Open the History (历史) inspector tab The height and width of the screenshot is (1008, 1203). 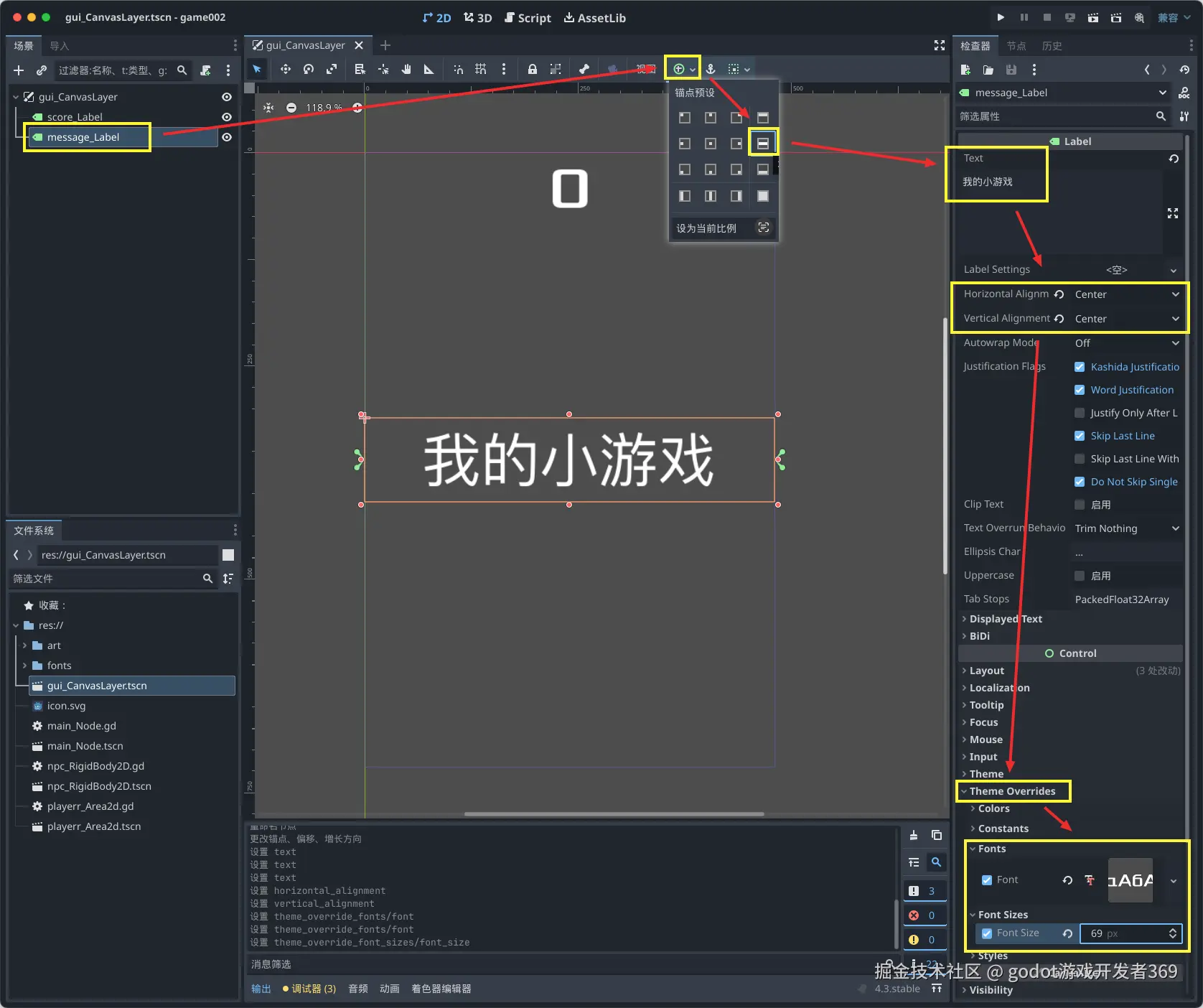[x=1052, y=46]
